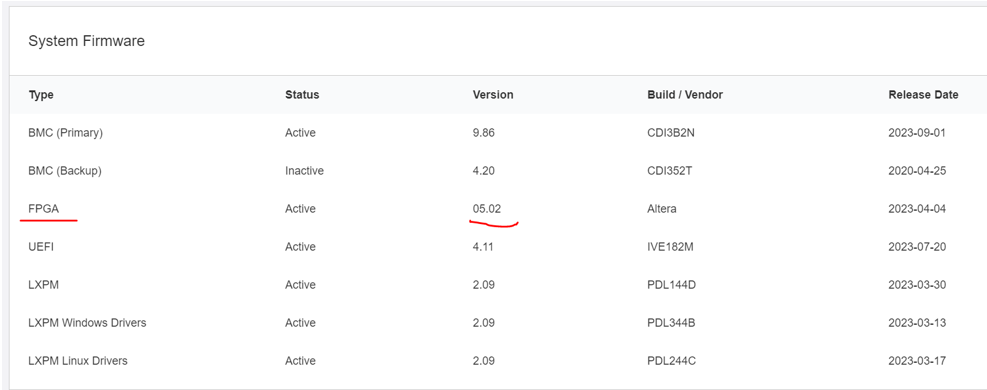Click the Altera vendor cell
987x390 pixels.
coord(662,209)
